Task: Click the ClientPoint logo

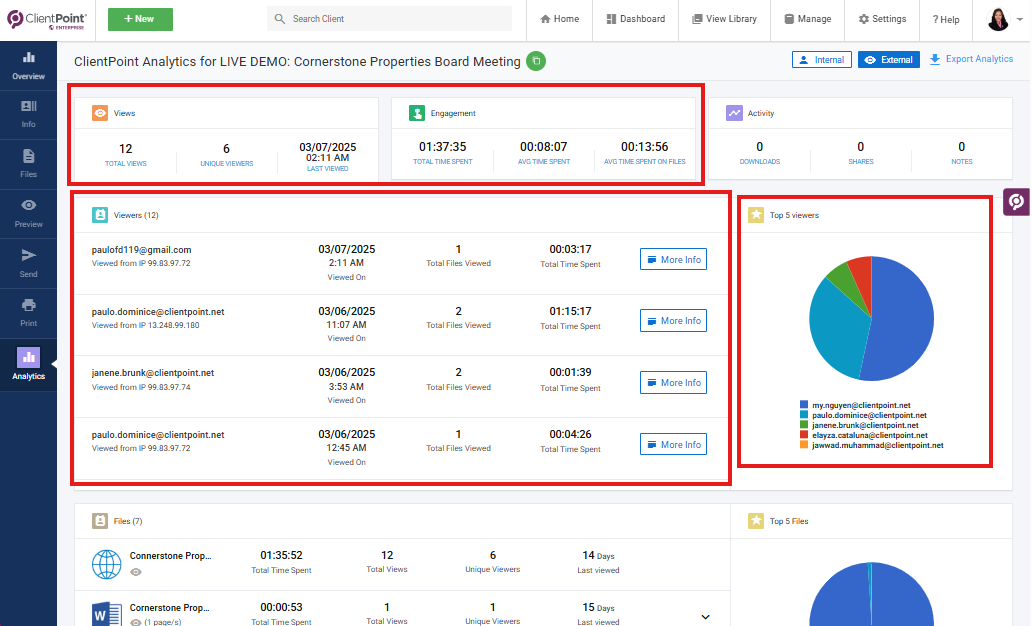Action: point(47,19)
